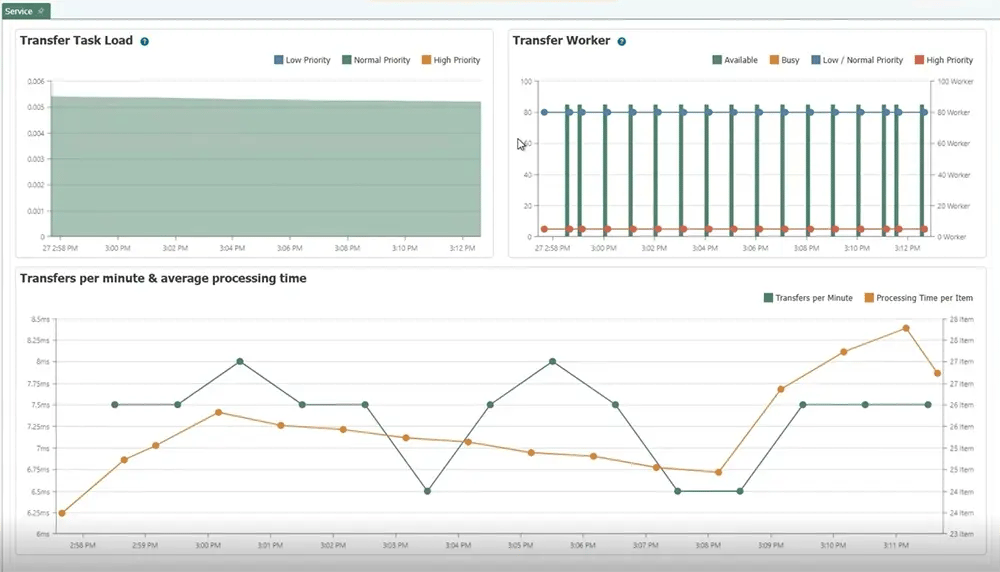Screen dimensions: 1000x572
Task: Click the first orange data point at 6.25ms
Action: (x=62, y=513)
